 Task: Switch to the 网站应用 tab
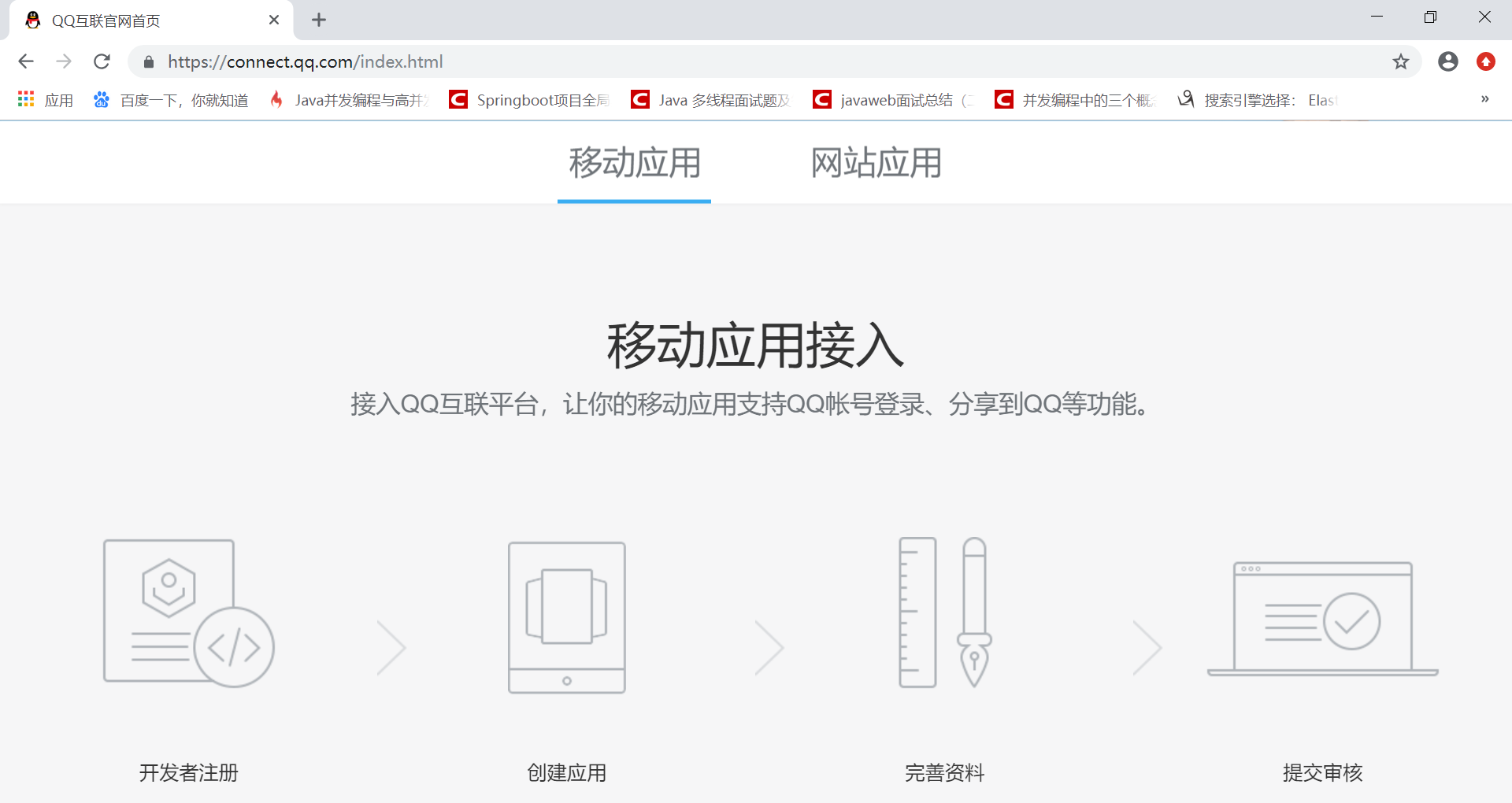coord(876,164)
